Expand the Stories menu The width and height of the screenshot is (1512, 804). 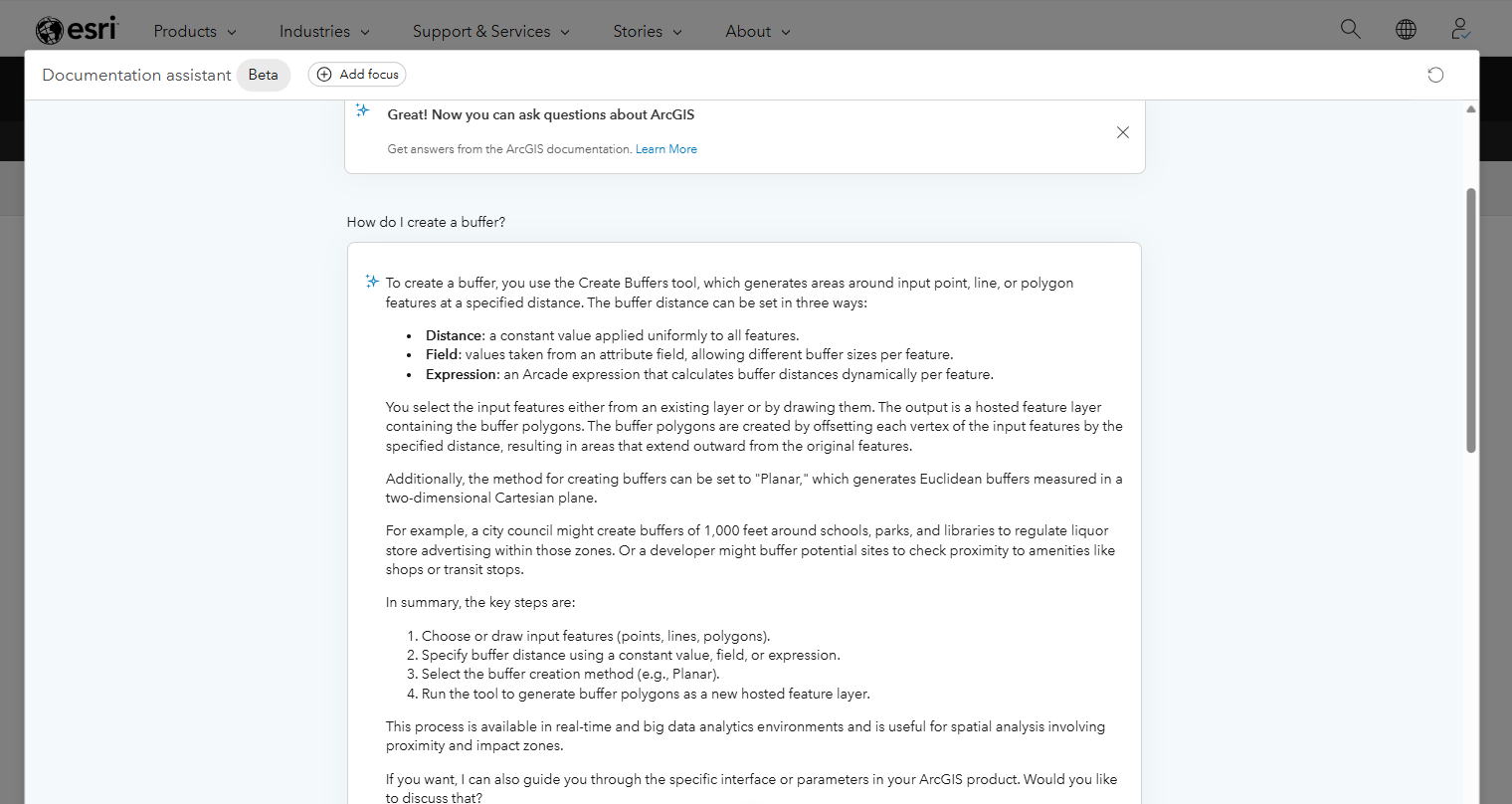[x=648, y=31]
